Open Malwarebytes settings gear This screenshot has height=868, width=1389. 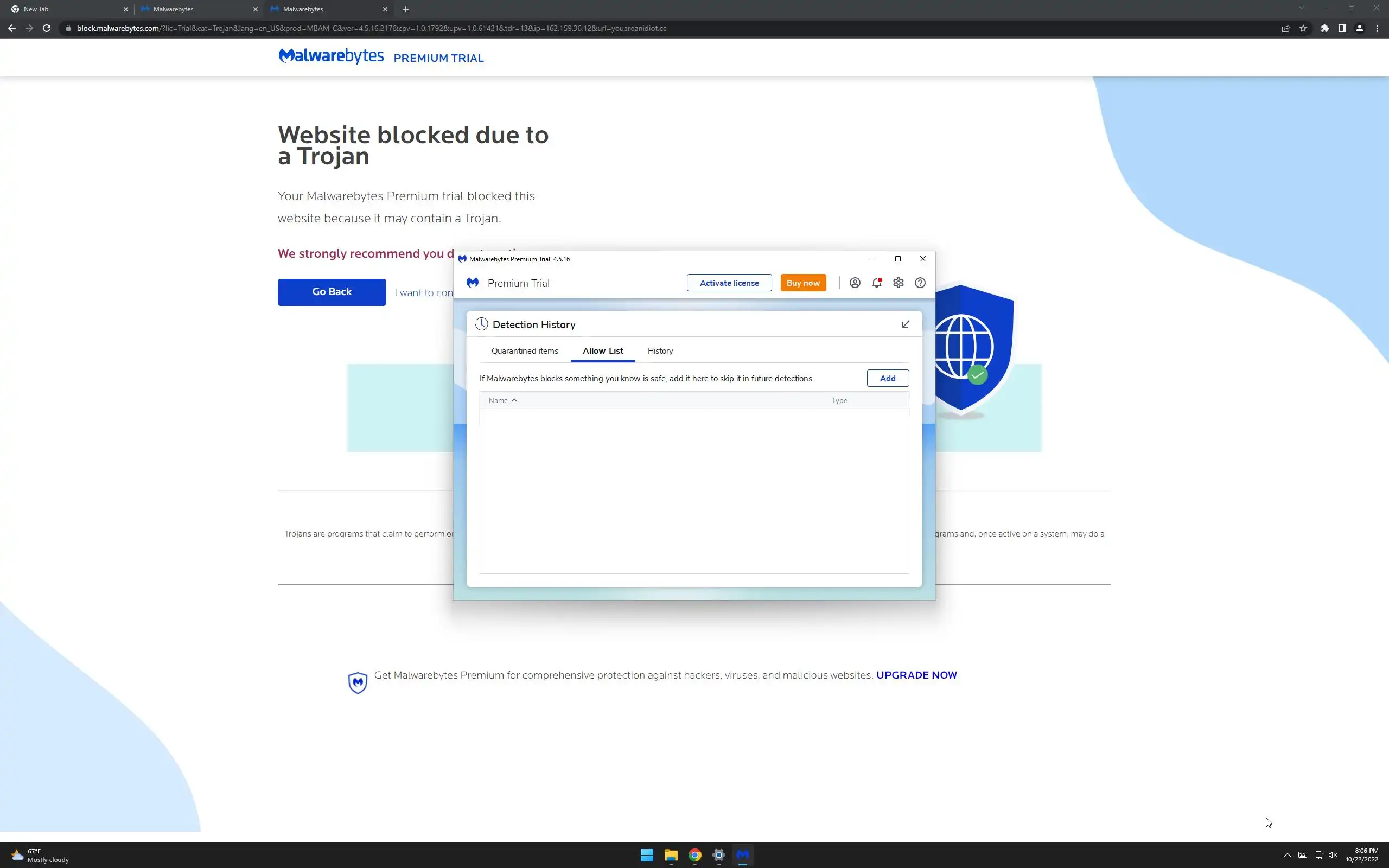[x=899, y=283]
